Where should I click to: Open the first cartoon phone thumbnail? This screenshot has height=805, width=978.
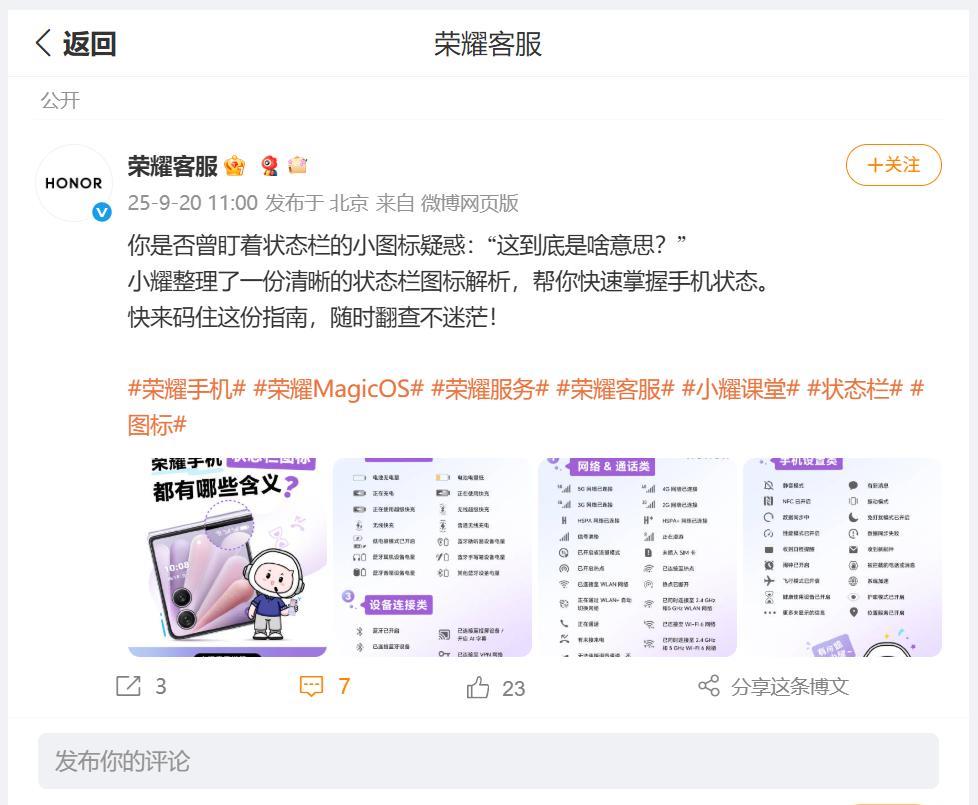tap(227, 557)
